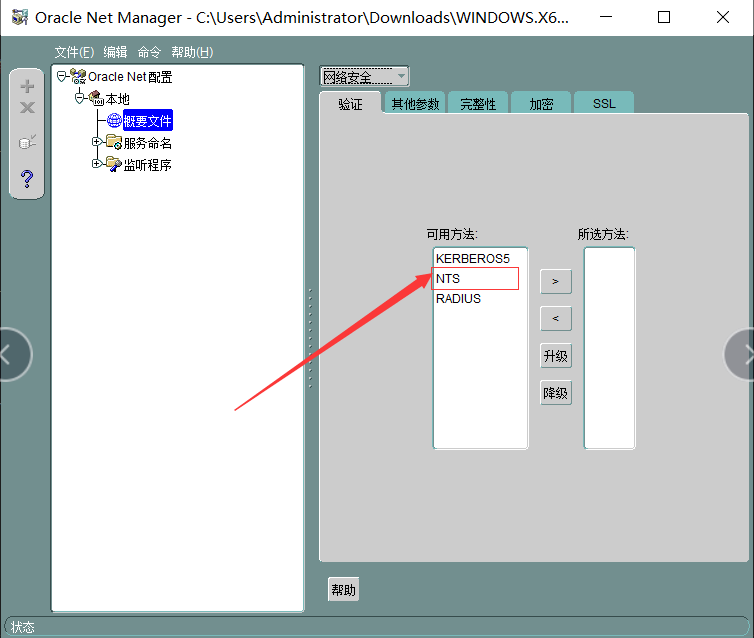754x638 pixels.
Task: Click the 降级 button
Action: 556,393
